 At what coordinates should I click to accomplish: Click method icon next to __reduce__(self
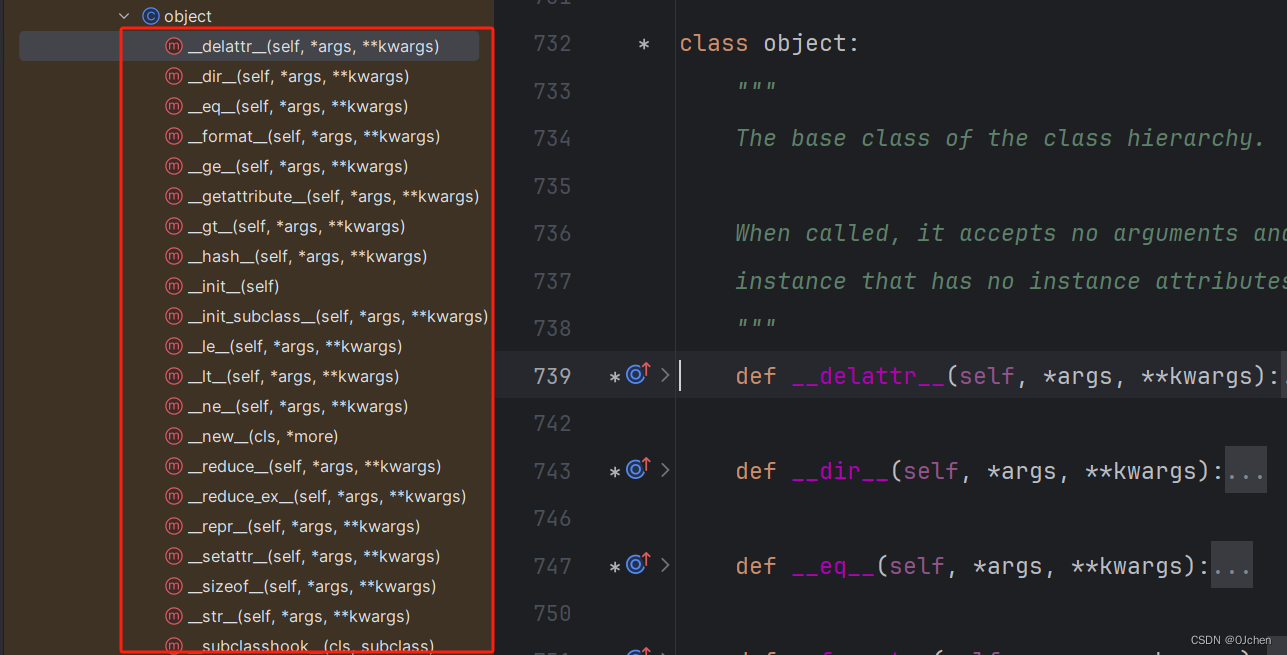tap(173, 466)
